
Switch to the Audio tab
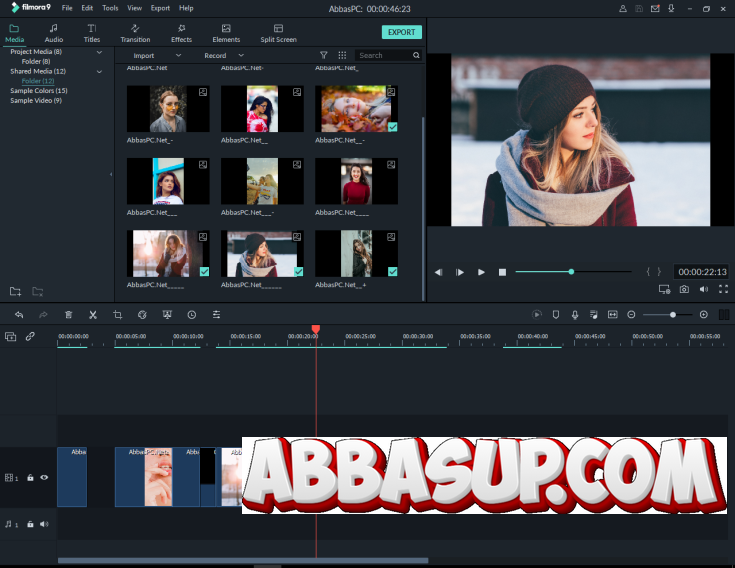coord(54,33)
